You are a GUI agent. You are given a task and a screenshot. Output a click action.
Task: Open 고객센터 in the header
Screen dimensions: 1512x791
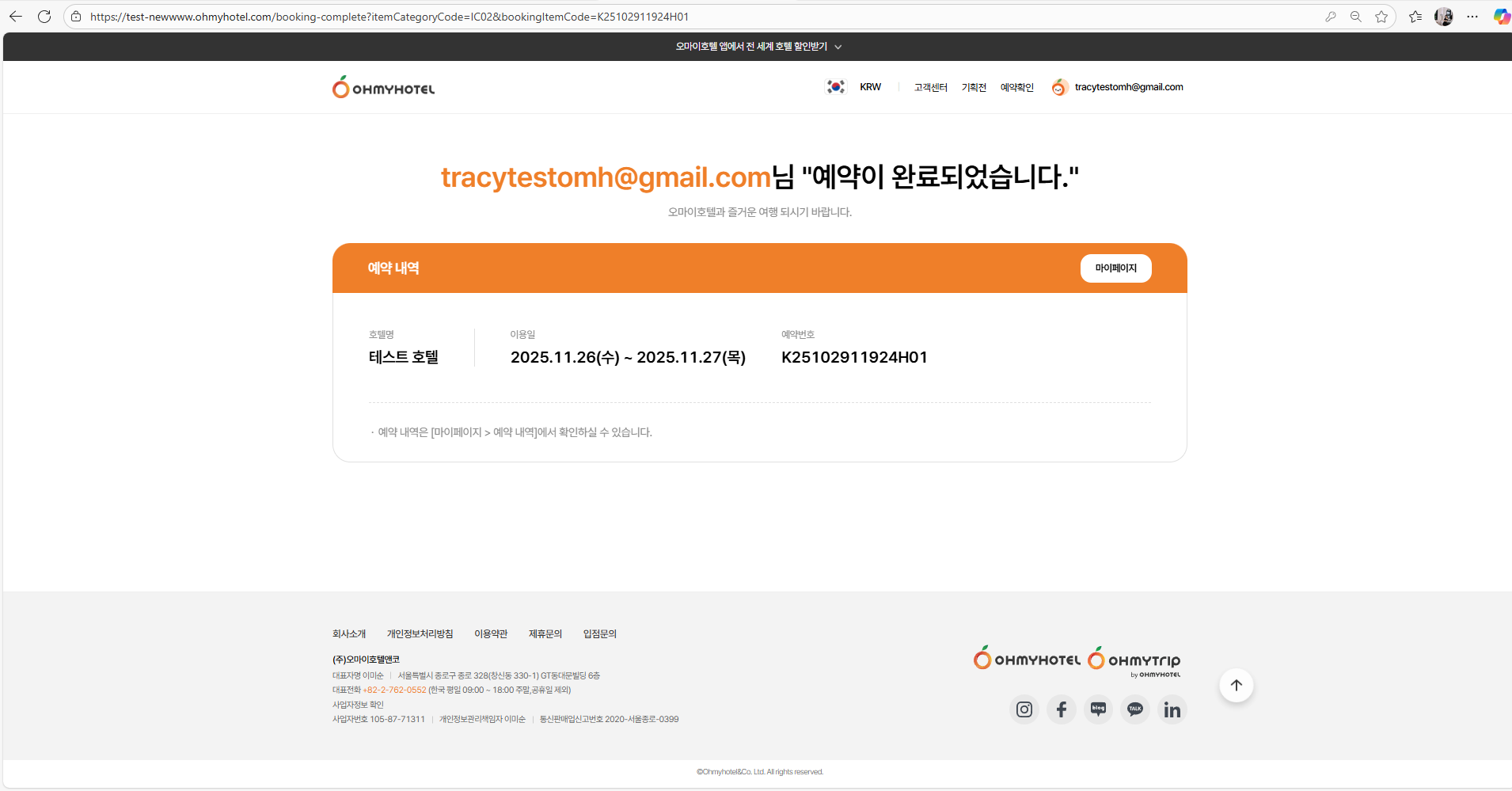[x=931, y=87]
